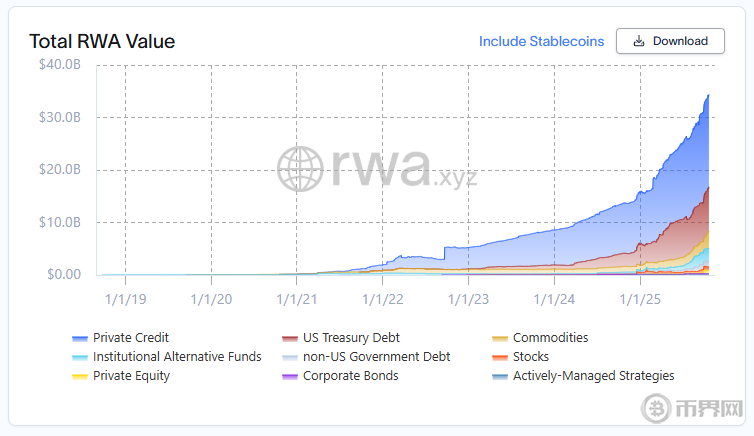Click the Total RWA Value title
Image resolution: width=754 pixels, height=436 pixels.
(x=102, y=41)
